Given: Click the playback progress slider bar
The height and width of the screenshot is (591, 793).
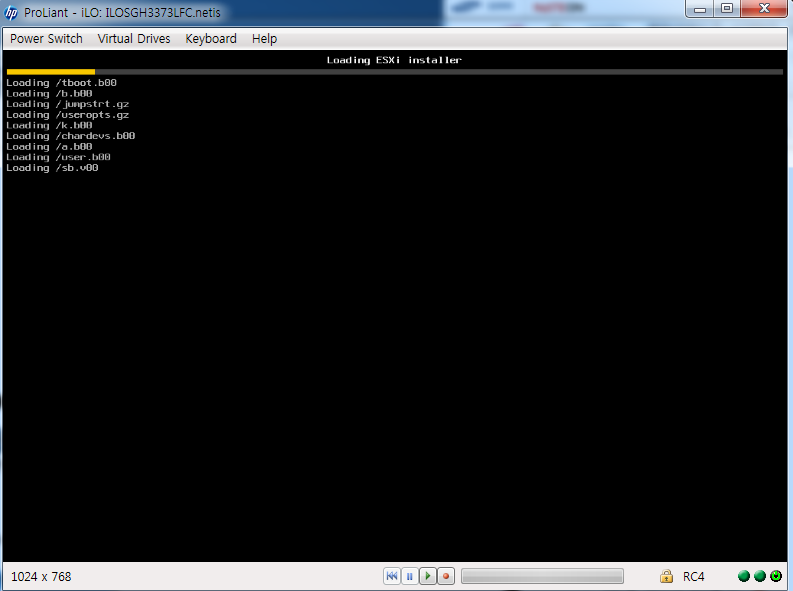Looking at the screenshot, I should point(542,576).
